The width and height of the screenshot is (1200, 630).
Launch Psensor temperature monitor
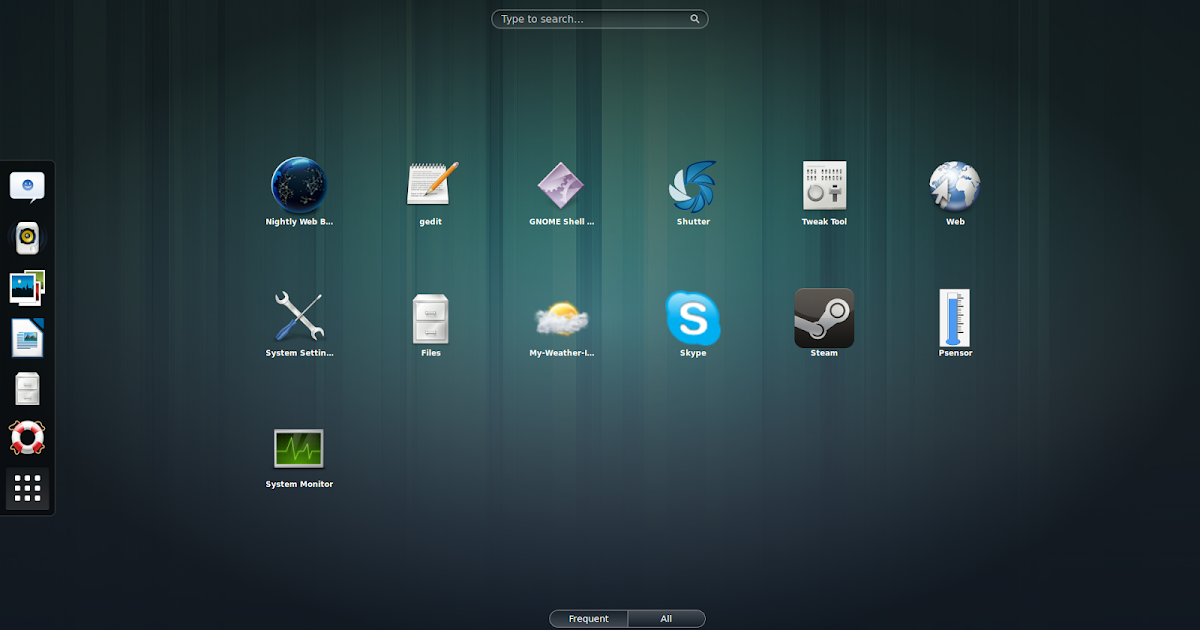pyautogui.click(x=955, y=317)
